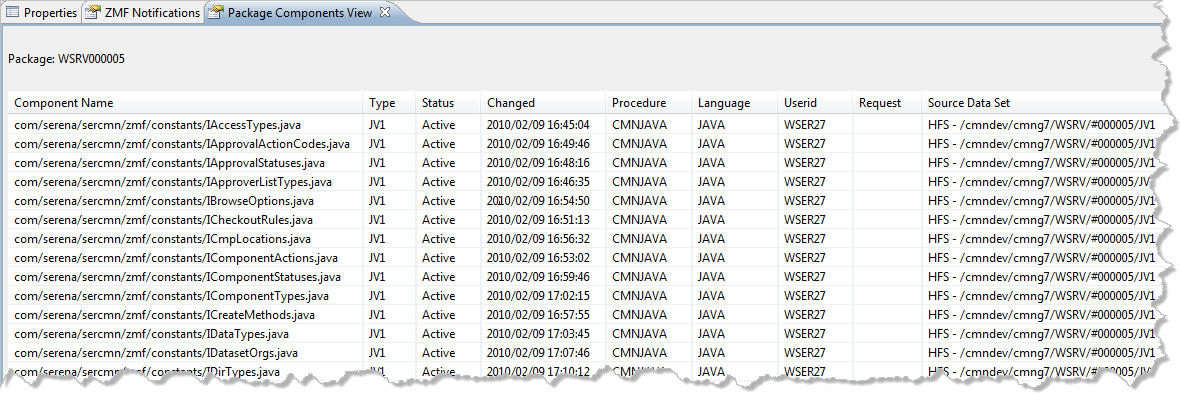
Task: Click the changed time 2010/02/09 17:07:46
Action: coord(538,352)
